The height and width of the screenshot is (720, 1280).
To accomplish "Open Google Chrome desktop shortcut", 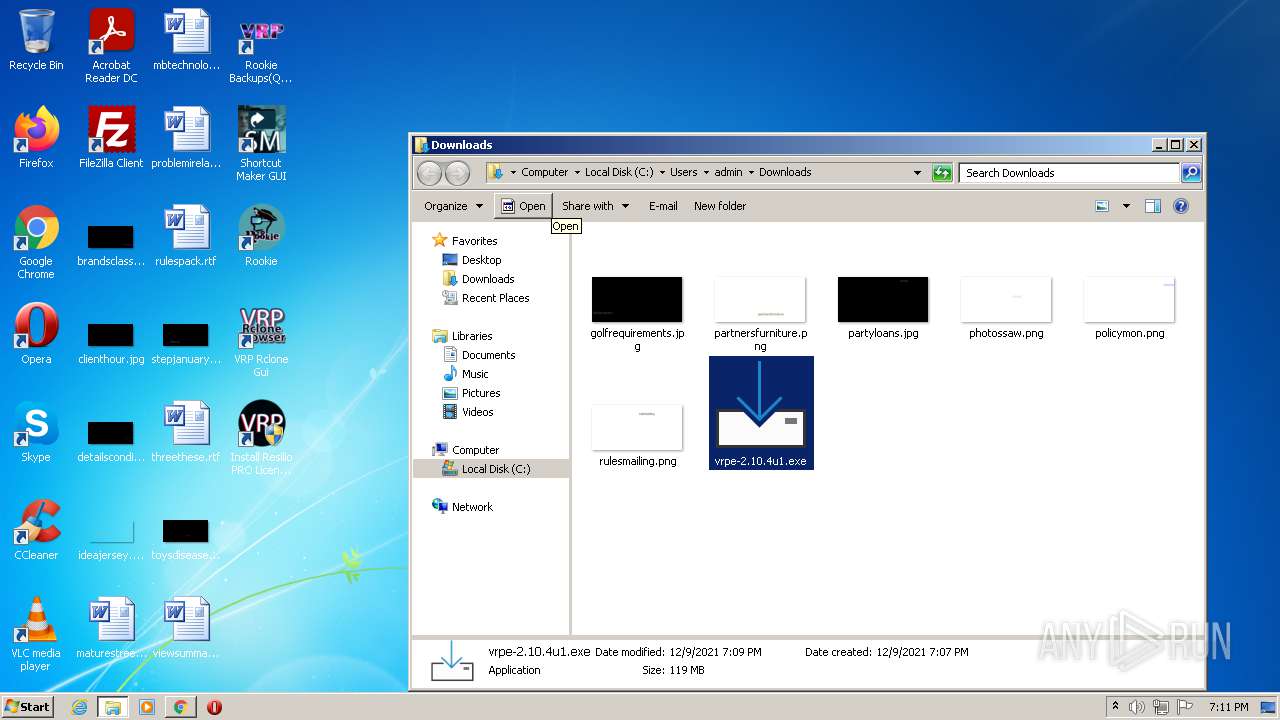I will pos(36,242).
